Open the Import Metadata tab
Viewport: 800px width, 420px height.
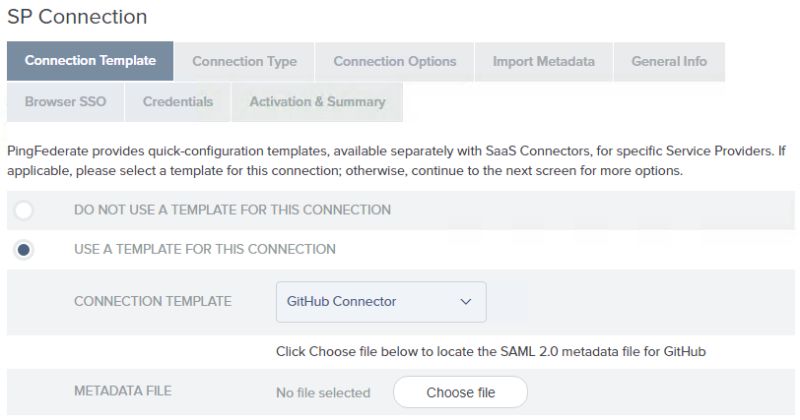pyautogui.click(x=543, y=61)
